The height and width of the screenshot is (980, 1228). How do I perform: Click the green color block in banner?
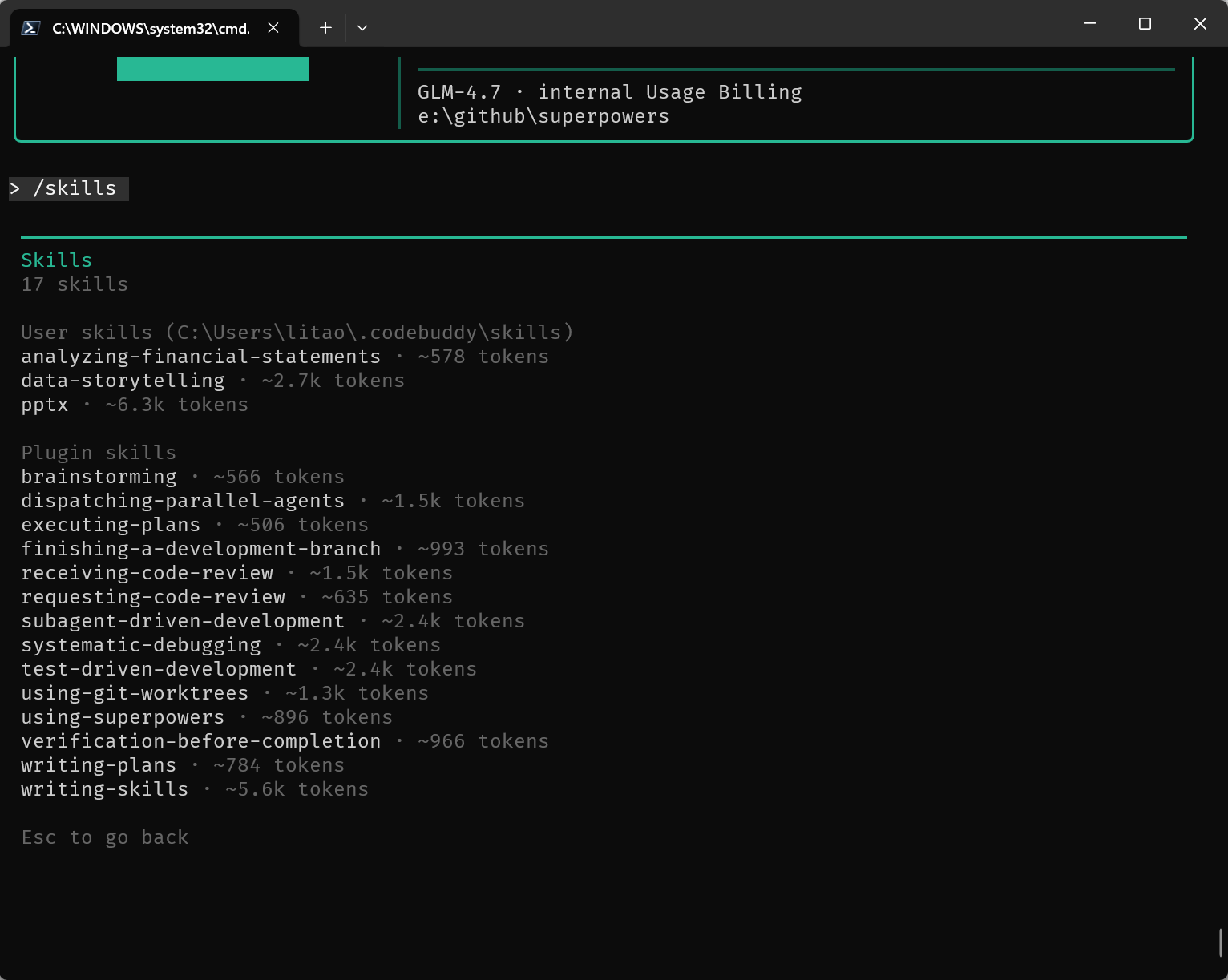tap(213, 69)
